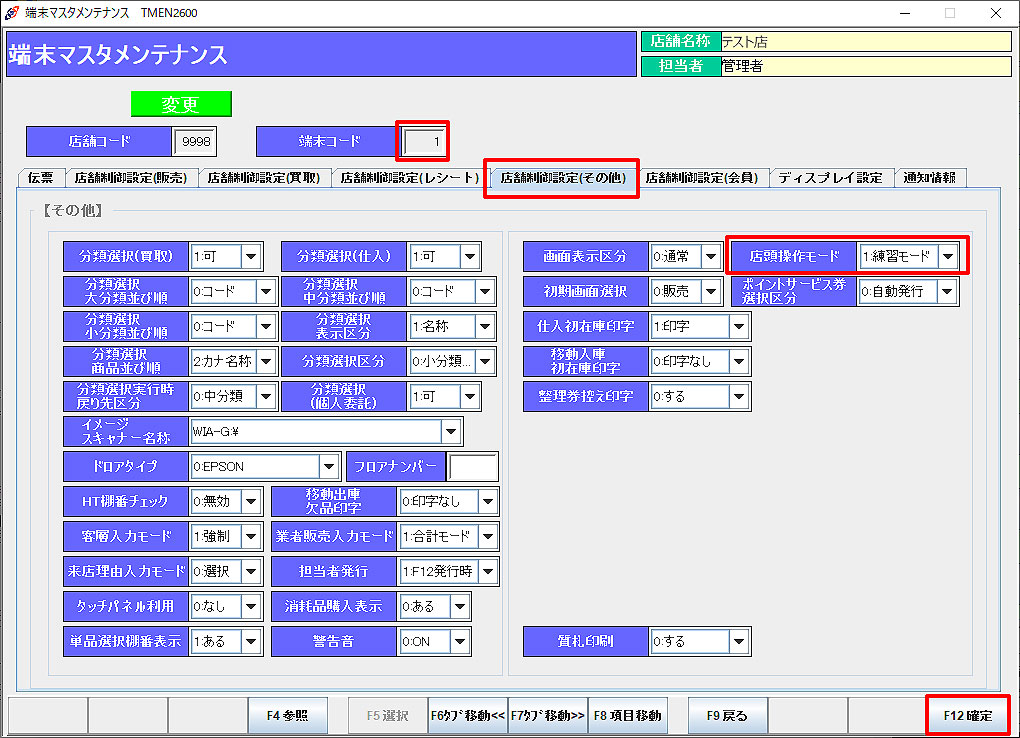Click the フロアナンバー input field
Viewport: 1020px width, 738px height.
coord(473,467)
